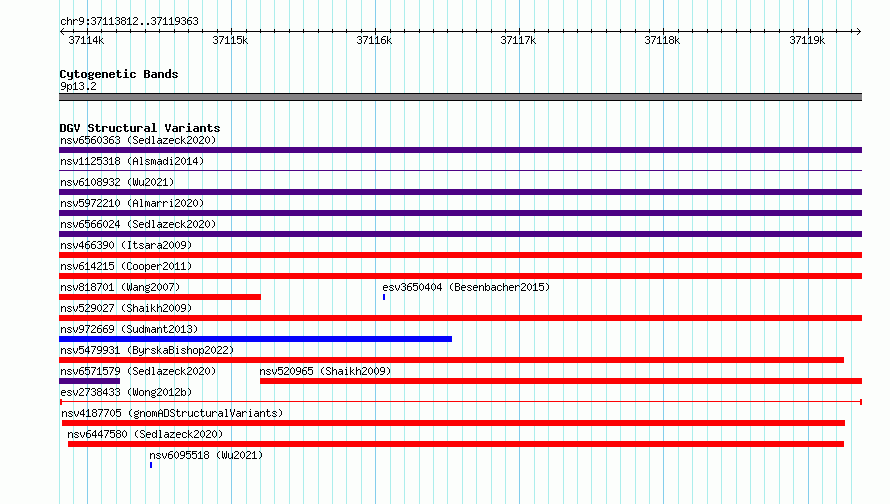Image resolution: width=890 pixels, height=504 pixels.
Task: Open the nsv5479931 (ByrskaBishop2022) label
Action: [147, 350]
